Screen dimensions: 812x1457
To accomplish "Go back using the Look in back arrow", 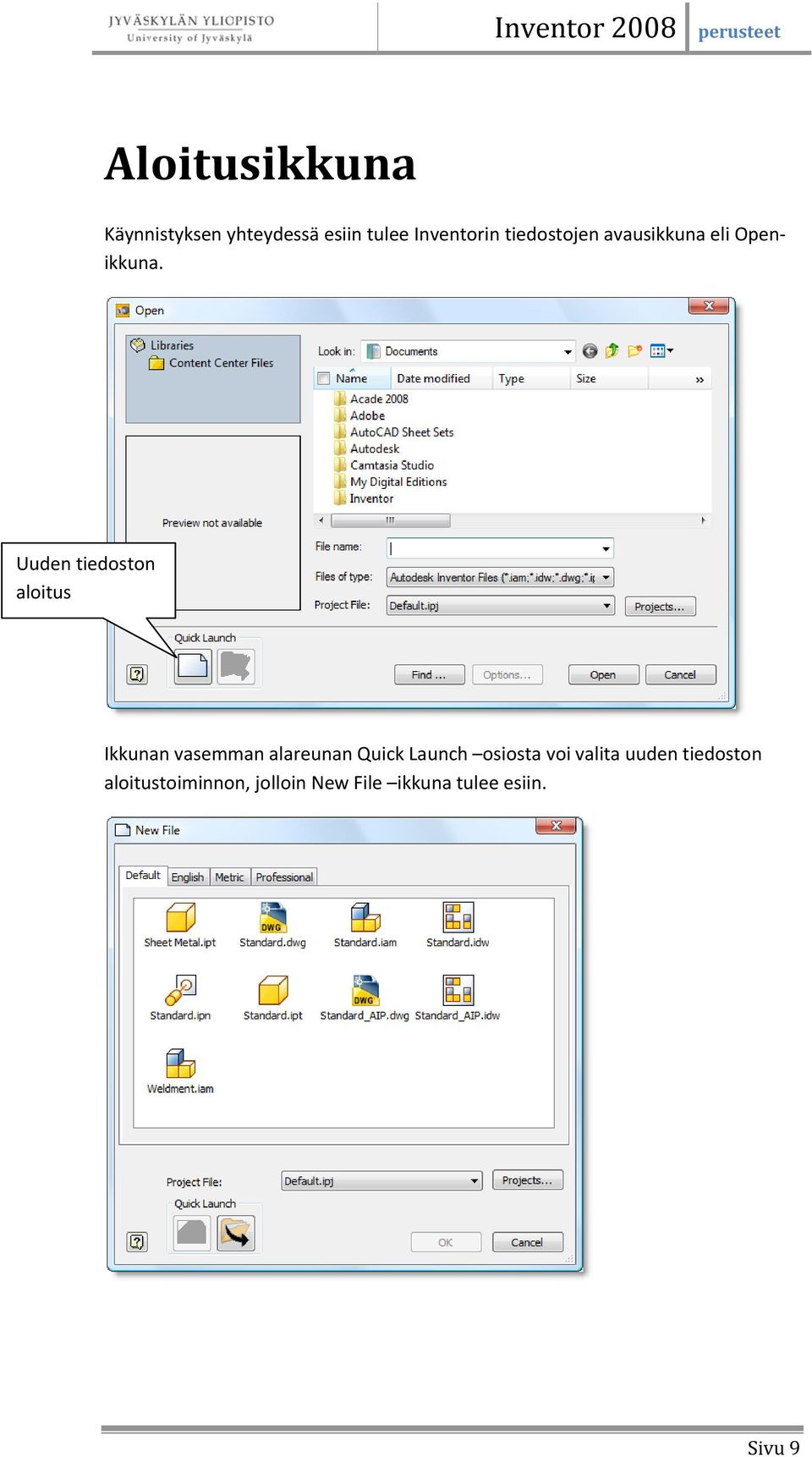I will point(590,351).
